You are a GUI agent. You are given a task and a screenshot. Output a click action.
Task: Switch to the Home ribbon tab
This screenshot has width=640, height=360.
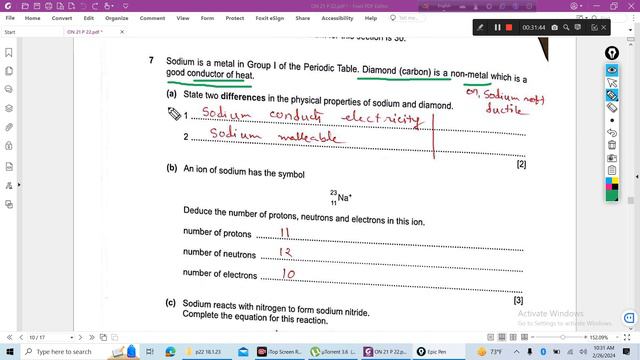32,18
